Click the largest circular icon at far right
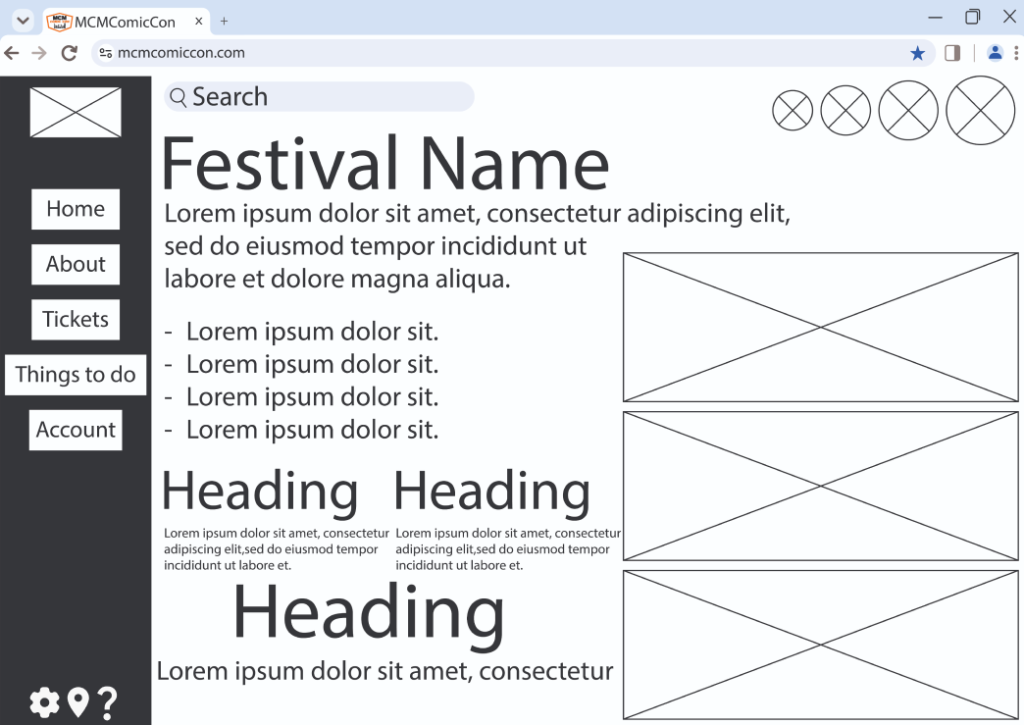 980,110
